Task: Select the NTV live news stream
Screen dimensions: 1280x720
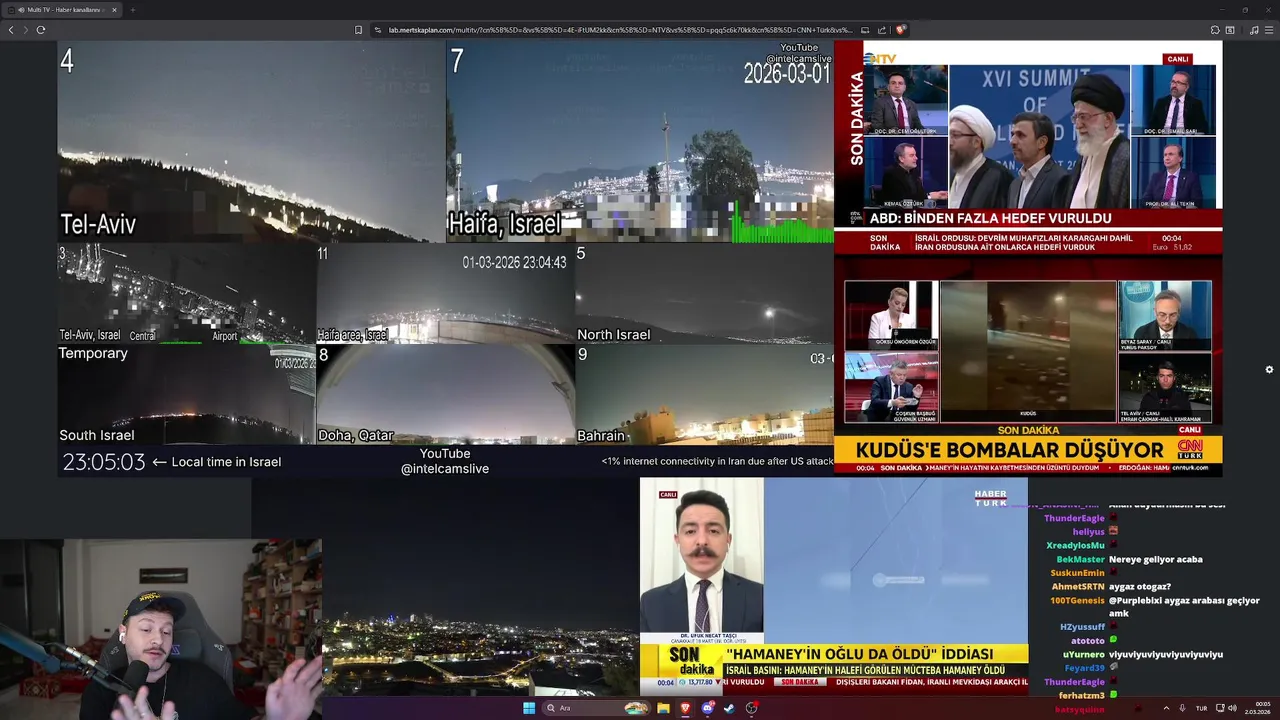Action: click(x=1028, y=147)
